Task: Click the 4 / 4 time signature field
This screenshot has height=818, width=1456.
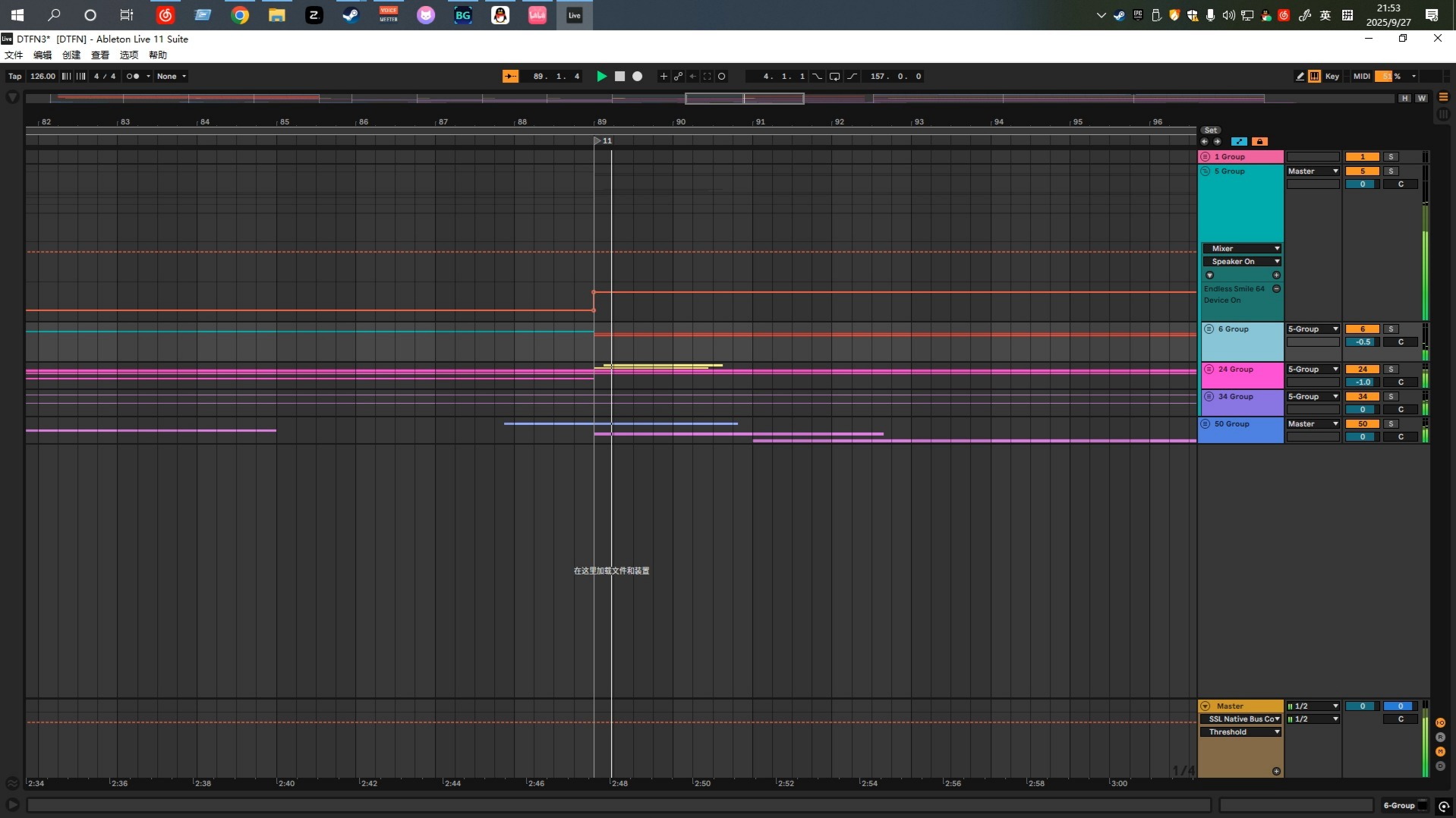Action: click(105, 76)
